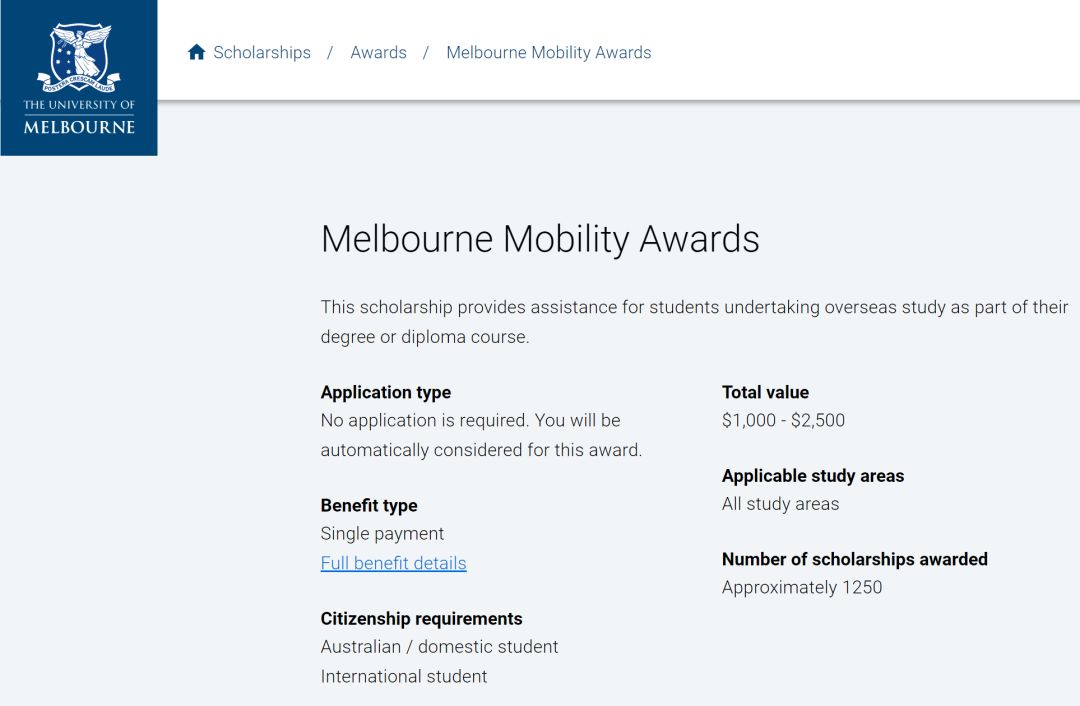
Task: Open the Scholarships breadcrumb link
Action: coord(262,52)
